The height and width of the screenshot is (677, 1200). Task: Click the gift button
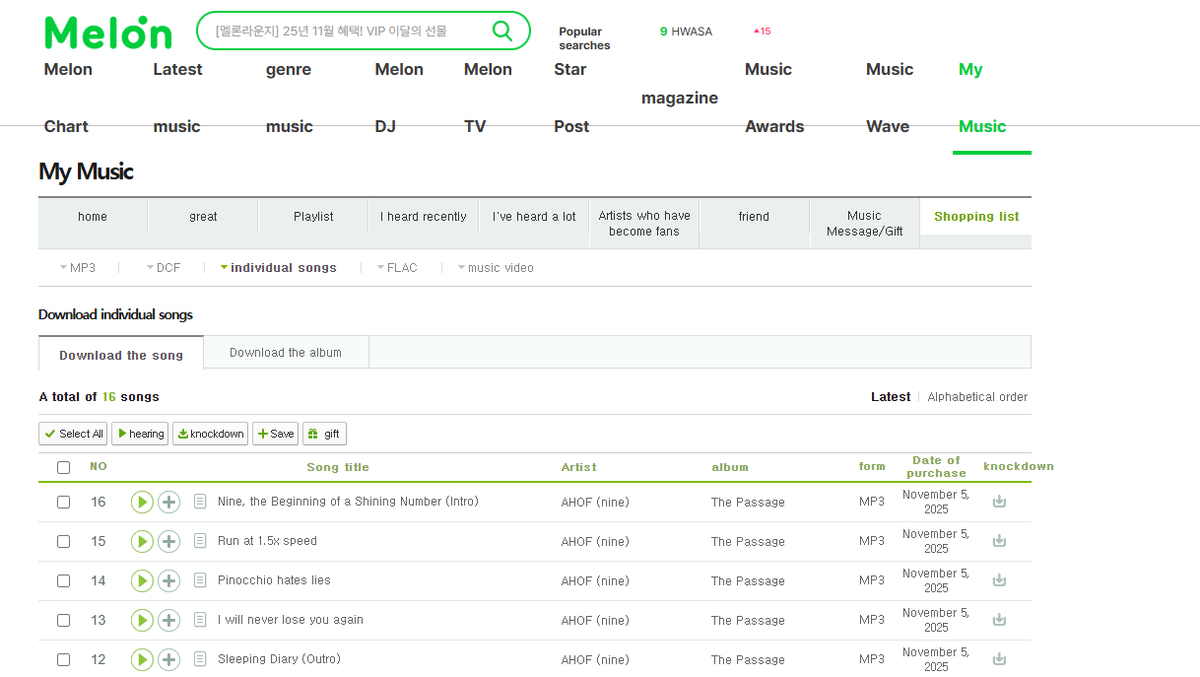click(x=324, y=434)
